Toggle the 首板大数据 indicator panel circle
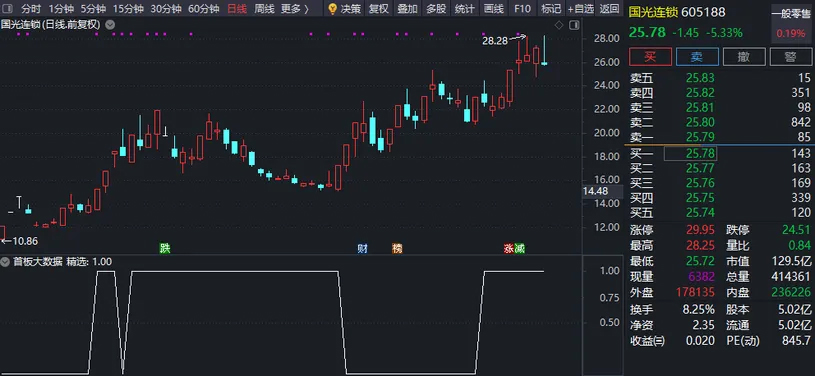 tap(6, 262)
